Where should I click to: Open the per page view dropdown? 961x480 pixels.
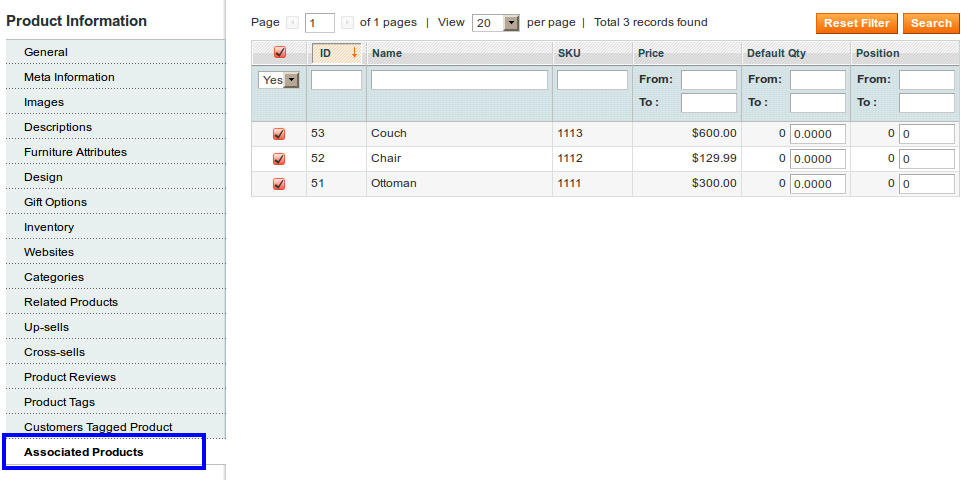[x=496, y=23]
